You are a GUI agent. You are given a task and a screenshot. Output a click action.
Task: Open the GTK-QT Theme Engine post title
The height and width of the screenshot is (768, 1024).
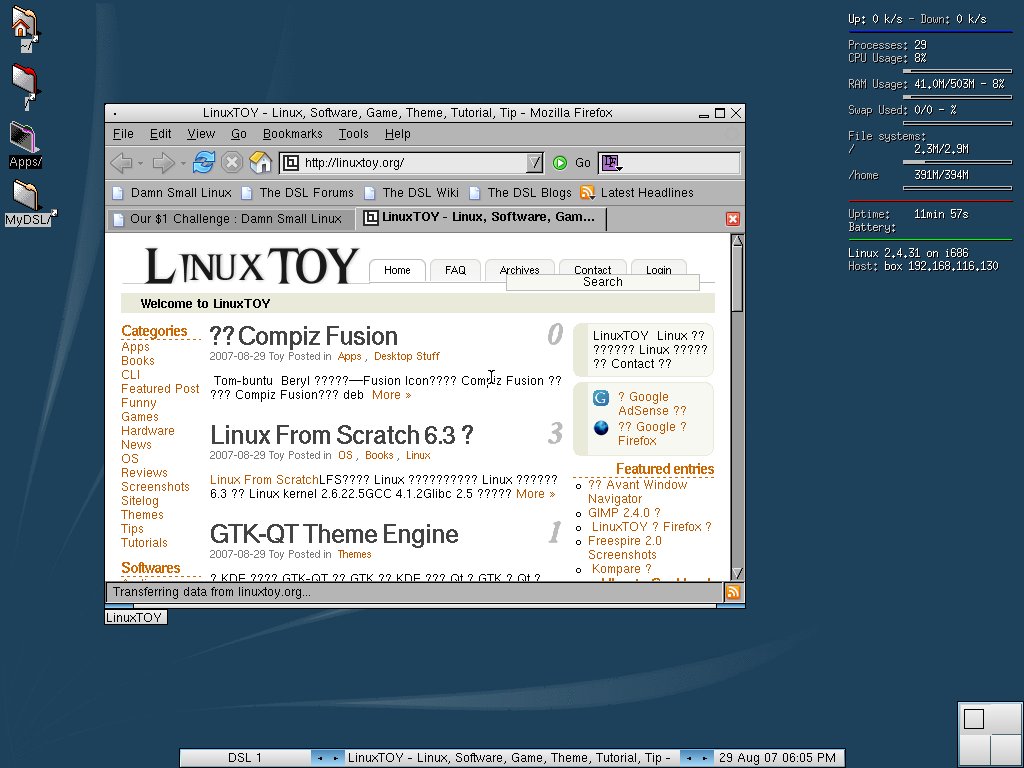[334, 534]
